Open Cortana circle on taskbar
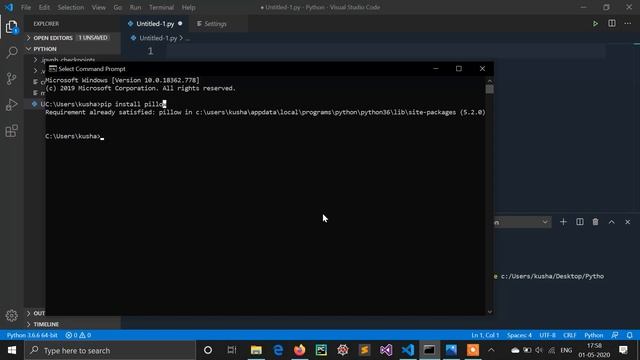This screenshot has height=360, width=640. [208, 350]
